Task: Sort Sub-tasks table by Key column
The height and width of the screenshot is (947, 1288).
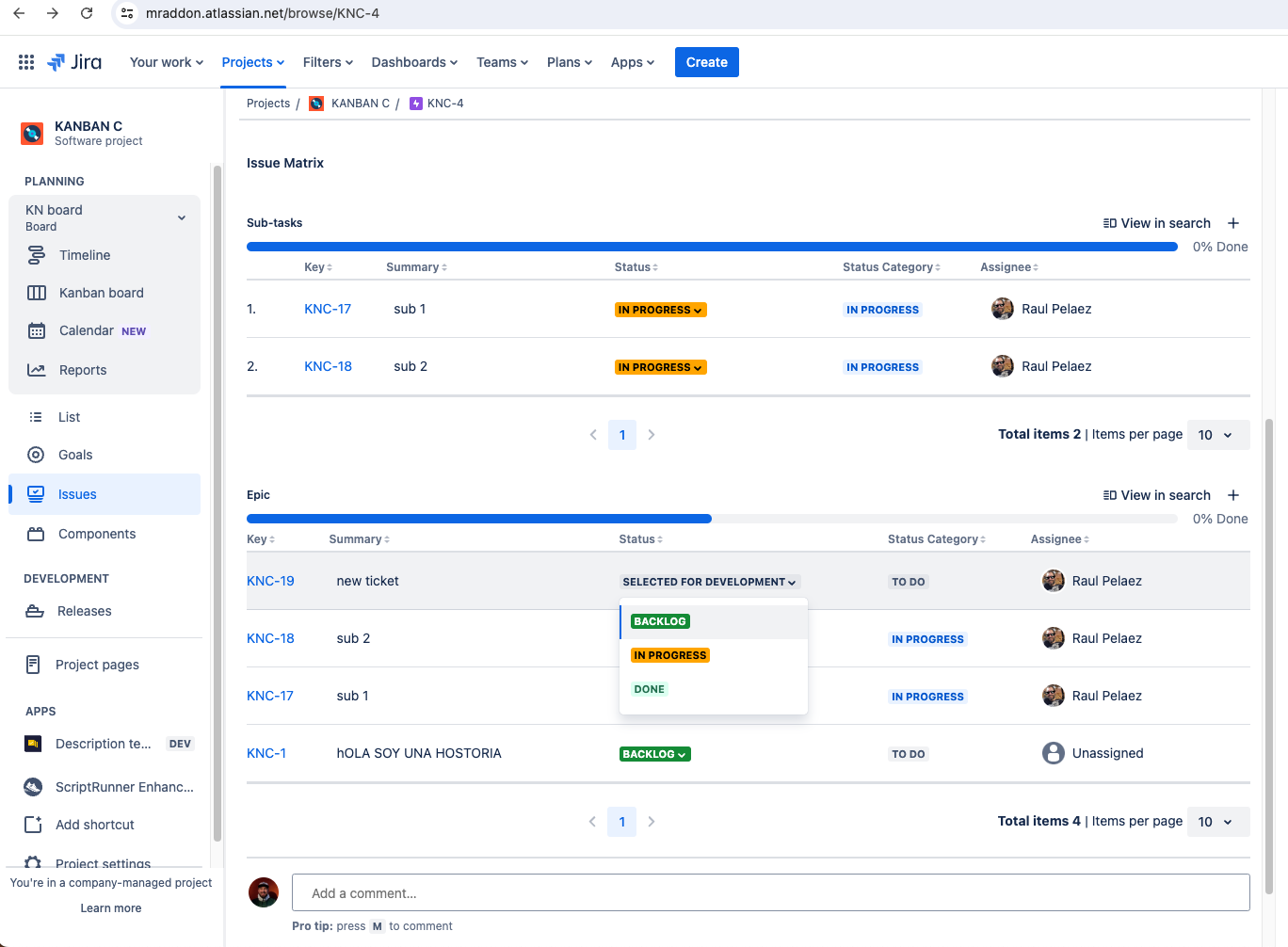Action: [x=317, y=267]
